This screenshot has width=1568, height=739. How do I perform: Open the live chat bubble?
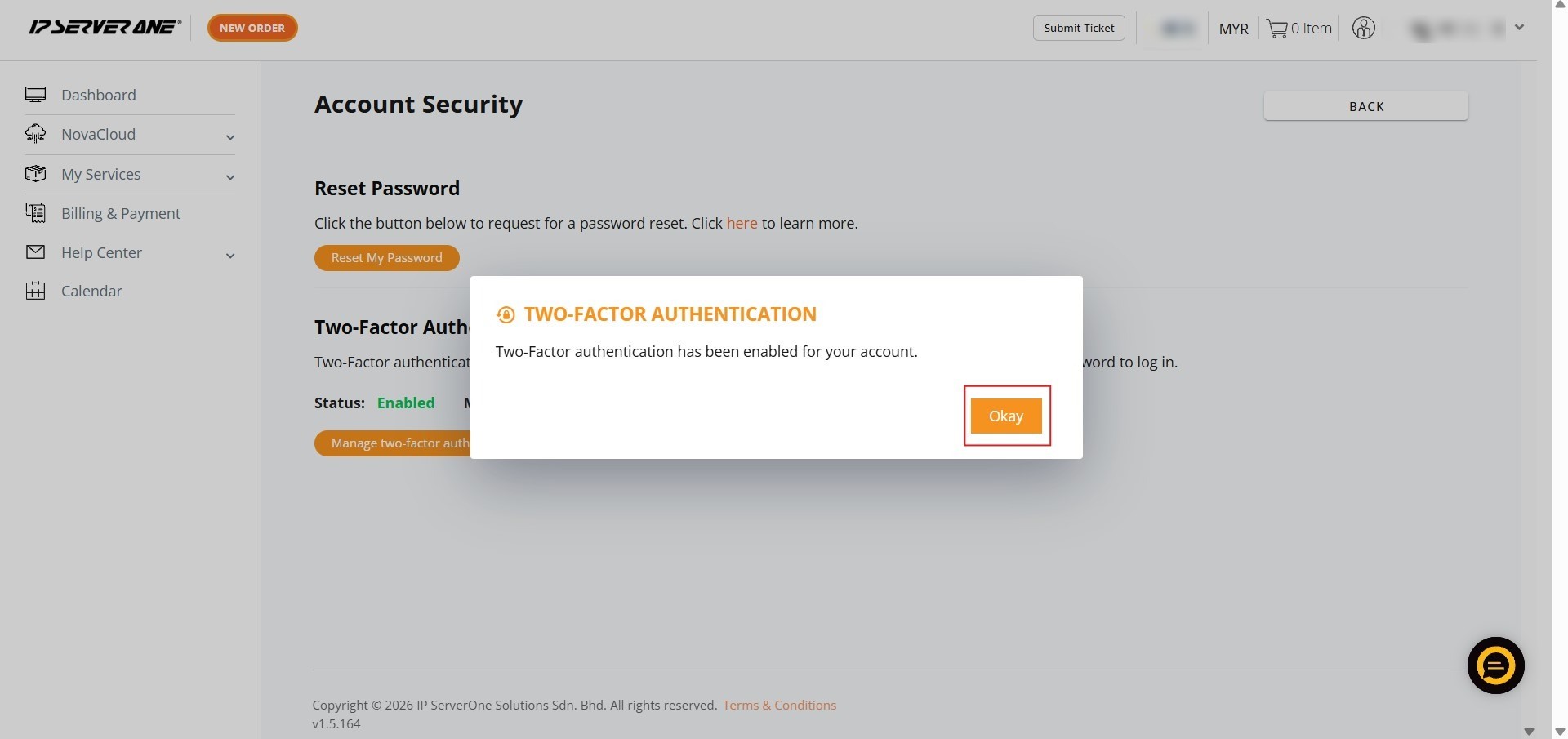coord(1495,666)
